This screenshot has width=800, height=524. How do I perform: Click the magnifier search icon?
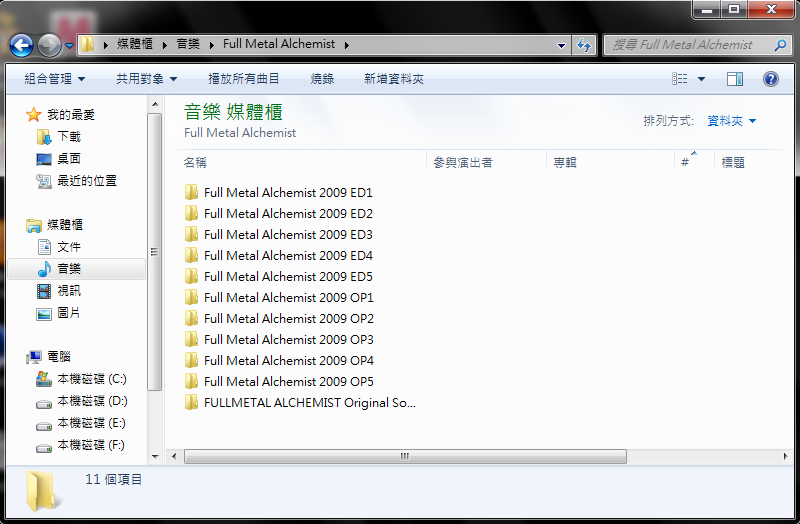click(780, 45)
